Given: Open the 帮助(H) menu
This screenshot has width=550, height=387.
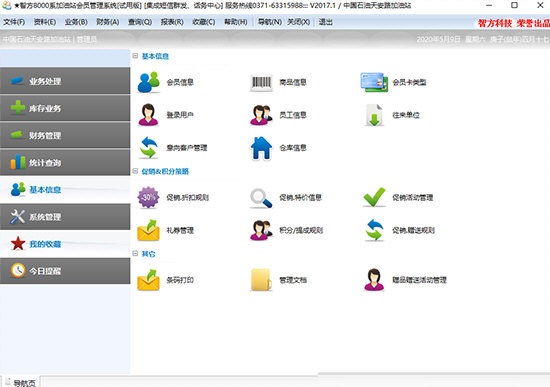Looking at the screenshot, I should [236, 22].
